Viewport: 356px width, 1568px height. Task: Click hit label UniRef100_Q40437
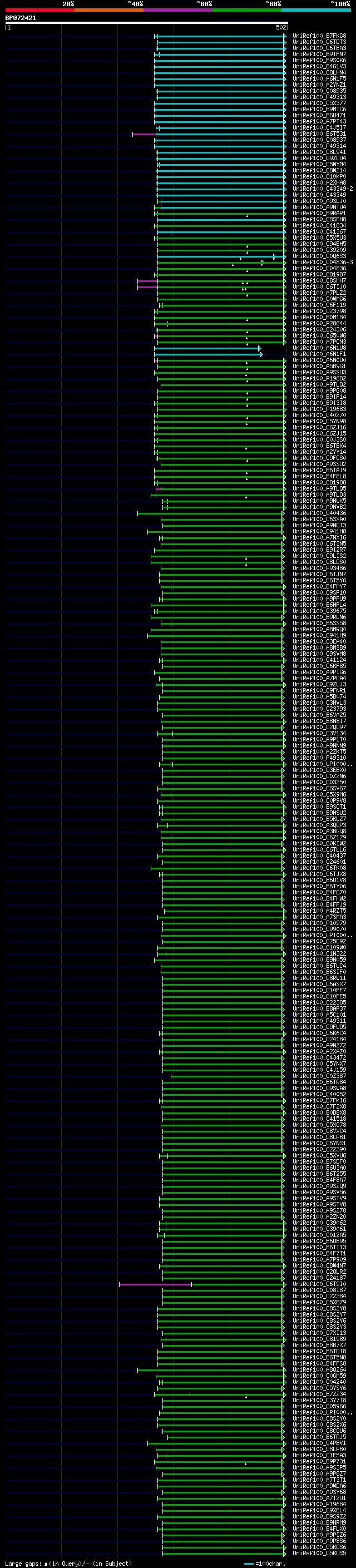319,856
